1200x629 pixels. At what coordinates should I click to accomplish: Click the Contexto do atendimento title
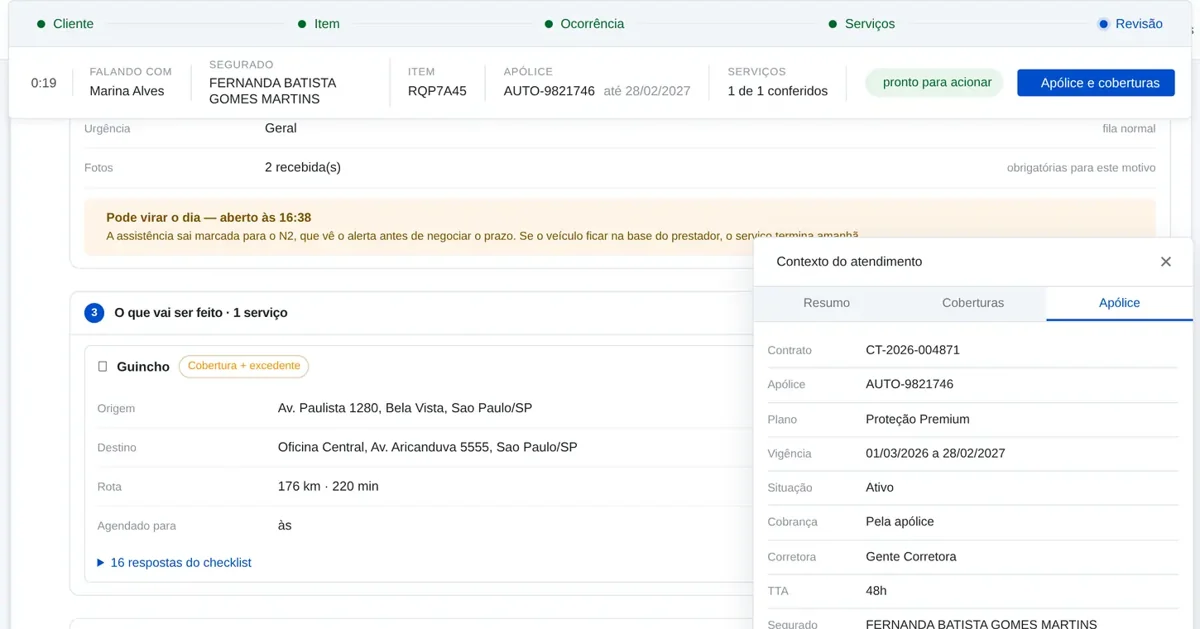[x=849, y=261]
